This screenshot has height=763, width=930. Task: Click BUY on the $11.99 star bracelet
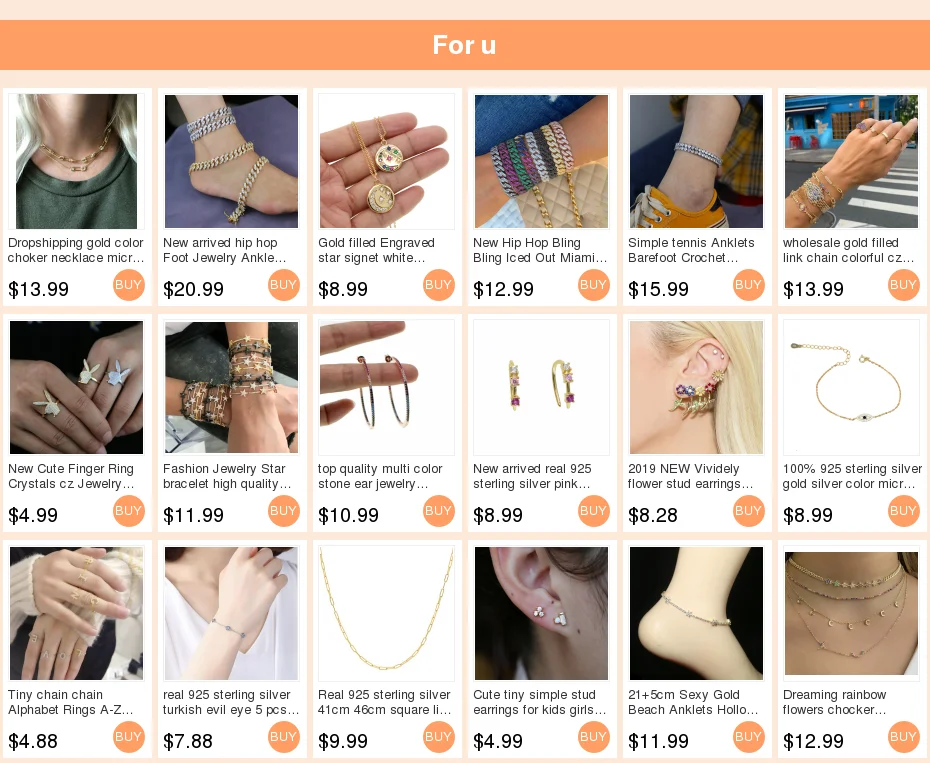[x=284, y=511]
